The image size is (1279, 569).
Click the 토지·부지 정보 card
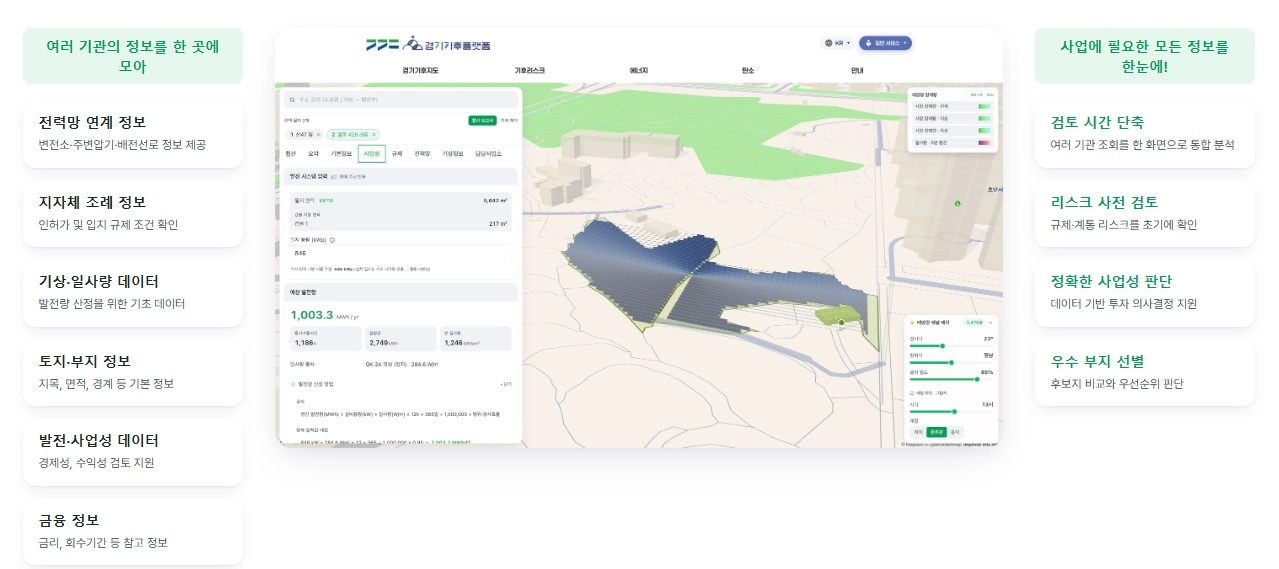133,372
